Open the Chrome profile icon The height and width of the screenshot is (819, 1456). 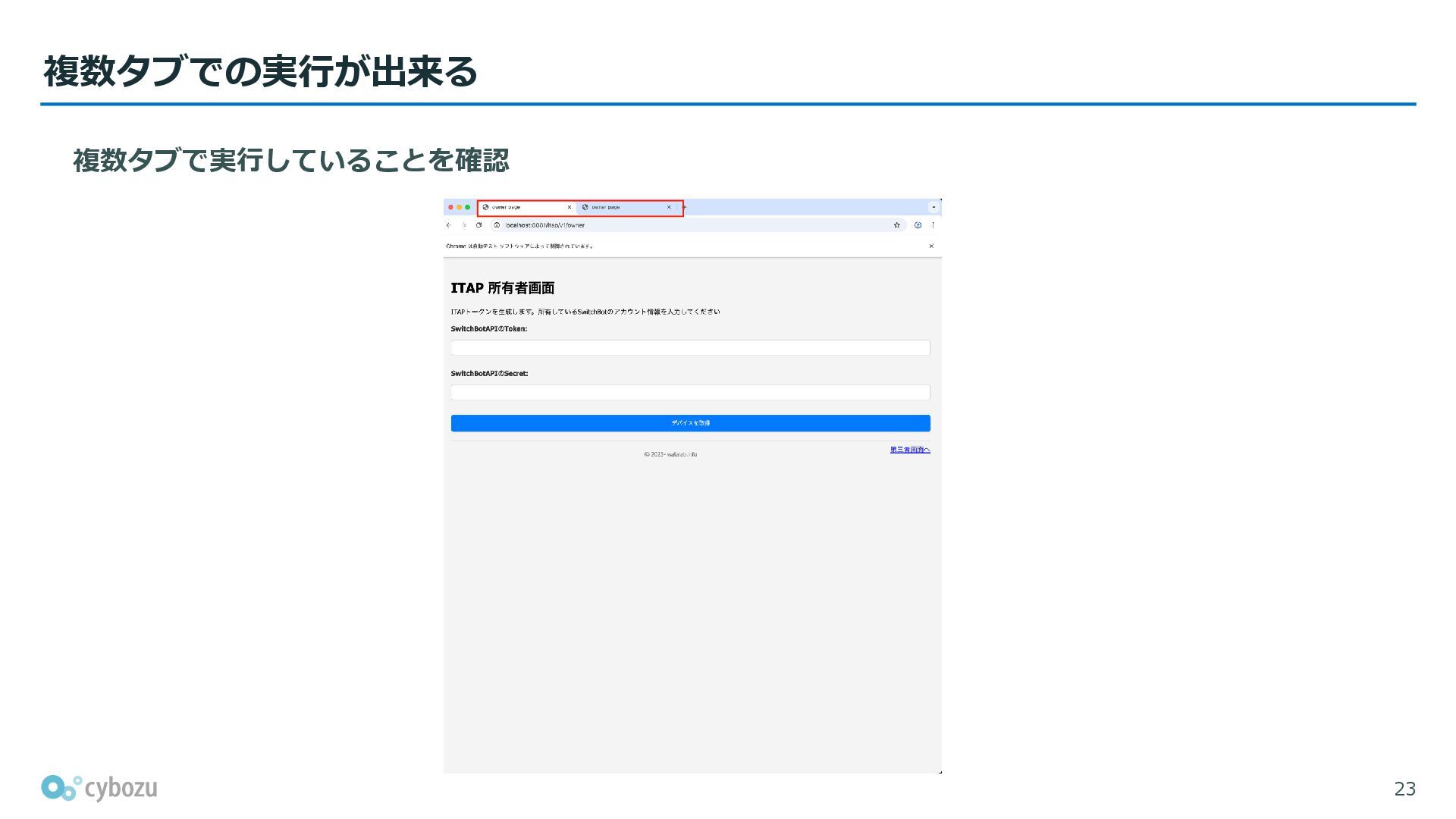click(x=918, y=225)
